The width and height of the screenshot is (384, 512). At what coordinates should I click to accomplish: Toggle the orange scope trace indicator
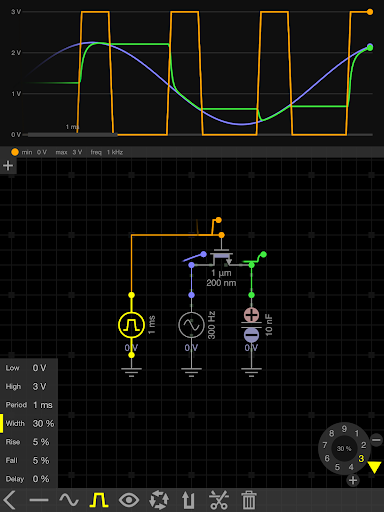point(15,152)
